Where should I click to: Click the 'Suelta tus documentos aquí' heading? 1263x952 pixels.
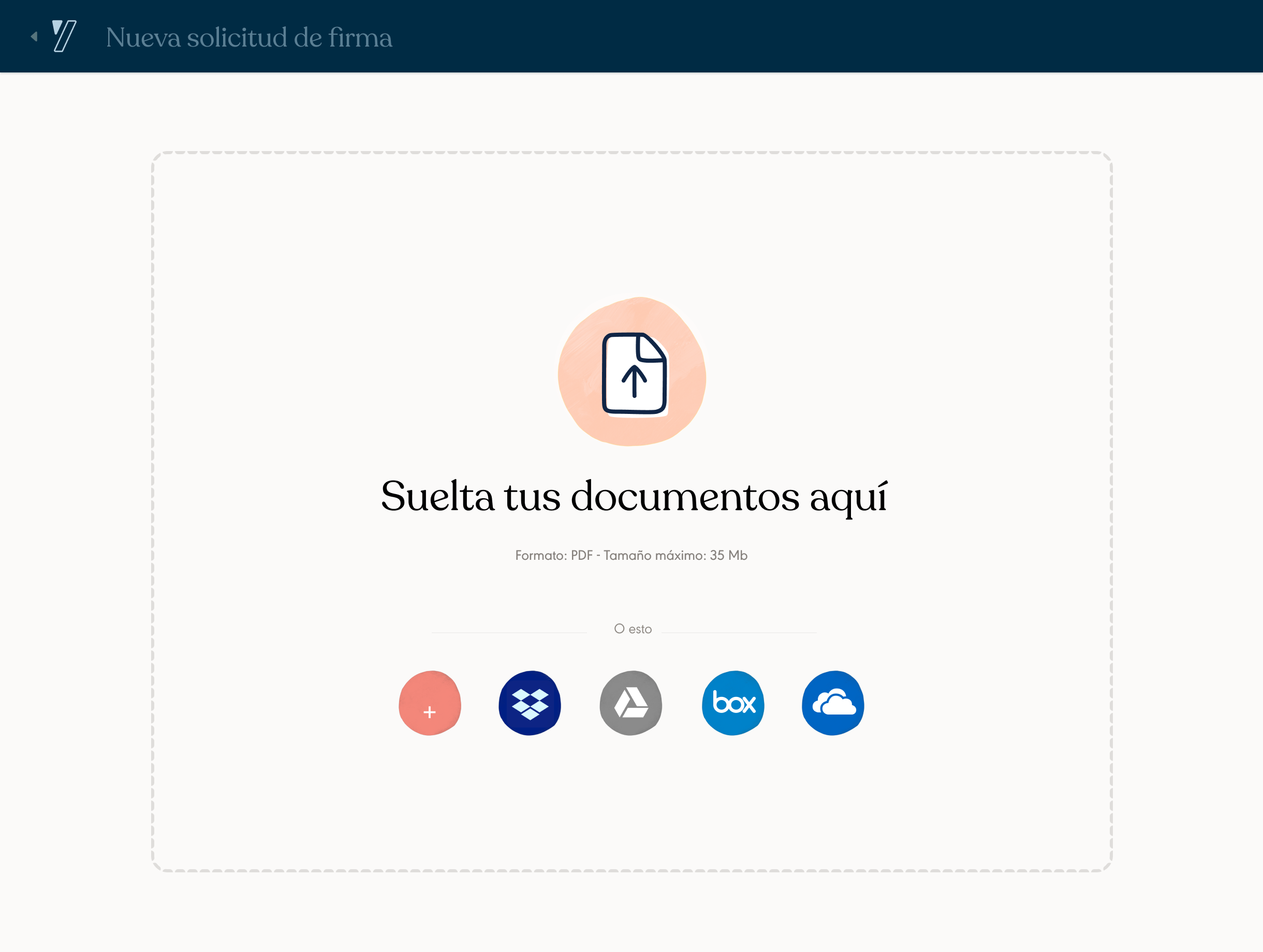pyautogui.click(x=634, y=496)
